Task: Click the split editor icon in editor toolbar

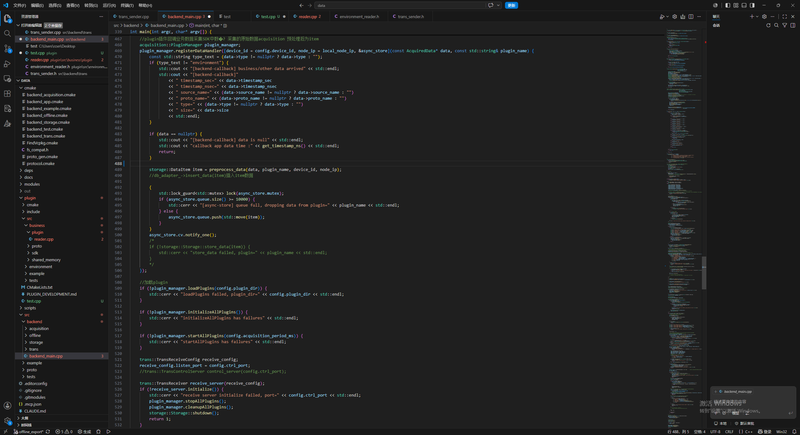Action: pos(691,16)
